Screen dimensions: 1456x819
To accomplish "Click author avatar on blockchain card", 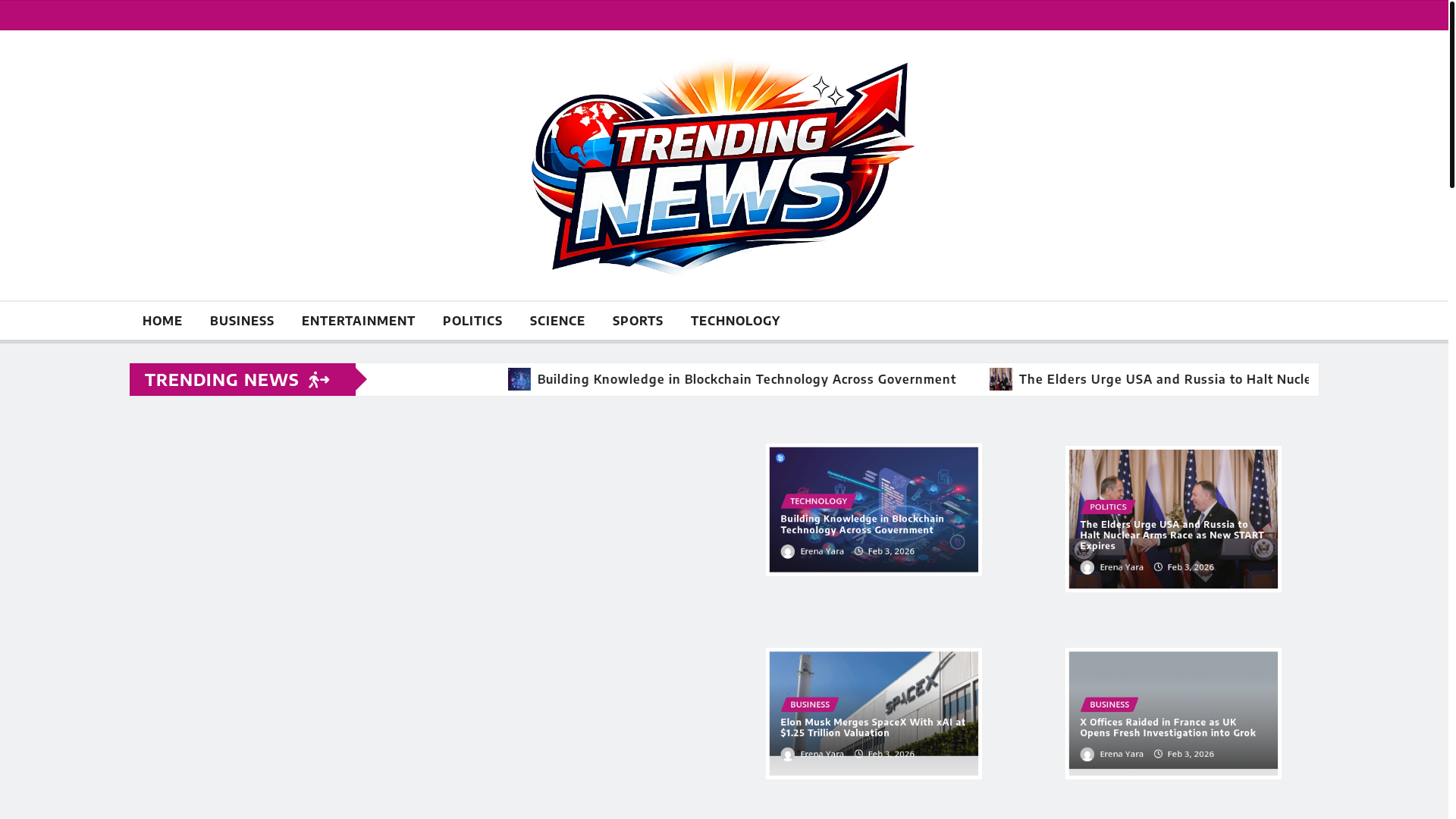I will click(x=788, y=551).
